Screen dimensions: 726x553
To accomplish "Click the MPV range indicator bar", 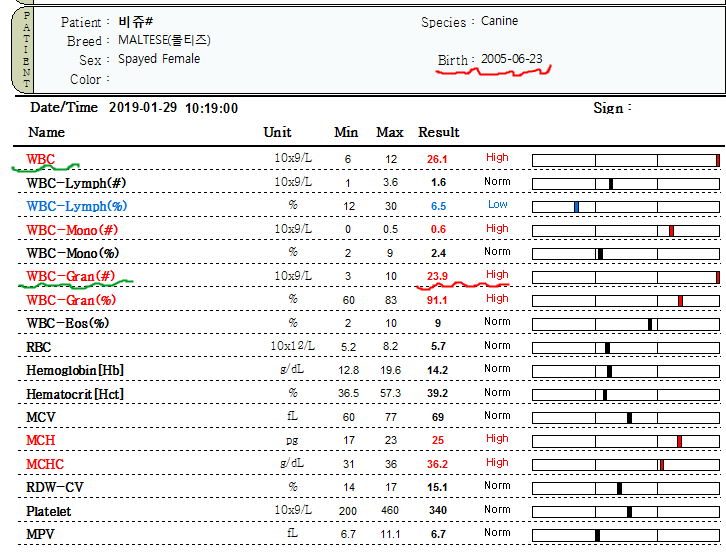I will click(626, 535).
